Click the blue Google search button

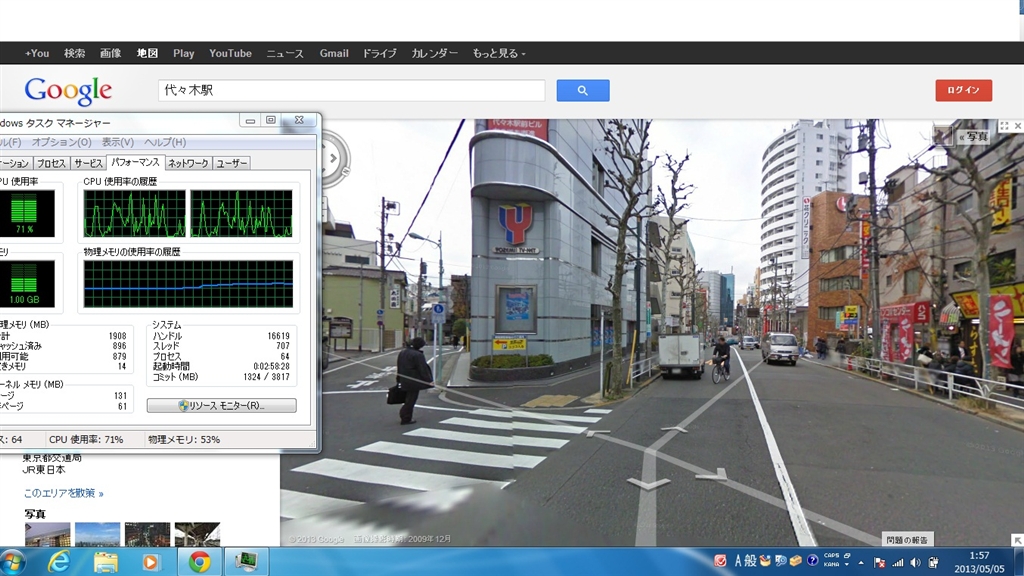coord(583,90)
